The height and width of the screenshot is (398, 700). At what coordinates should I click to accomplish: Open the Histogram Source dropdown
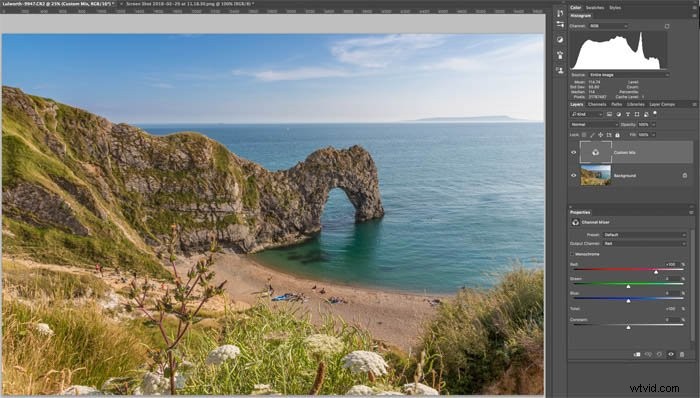click(x=629, y=75)
